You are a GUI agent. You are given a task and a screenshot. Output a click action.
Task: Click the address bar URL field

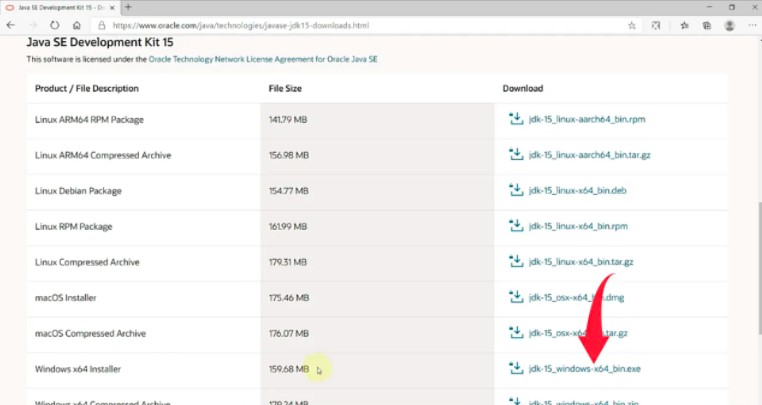coord(300,25)
